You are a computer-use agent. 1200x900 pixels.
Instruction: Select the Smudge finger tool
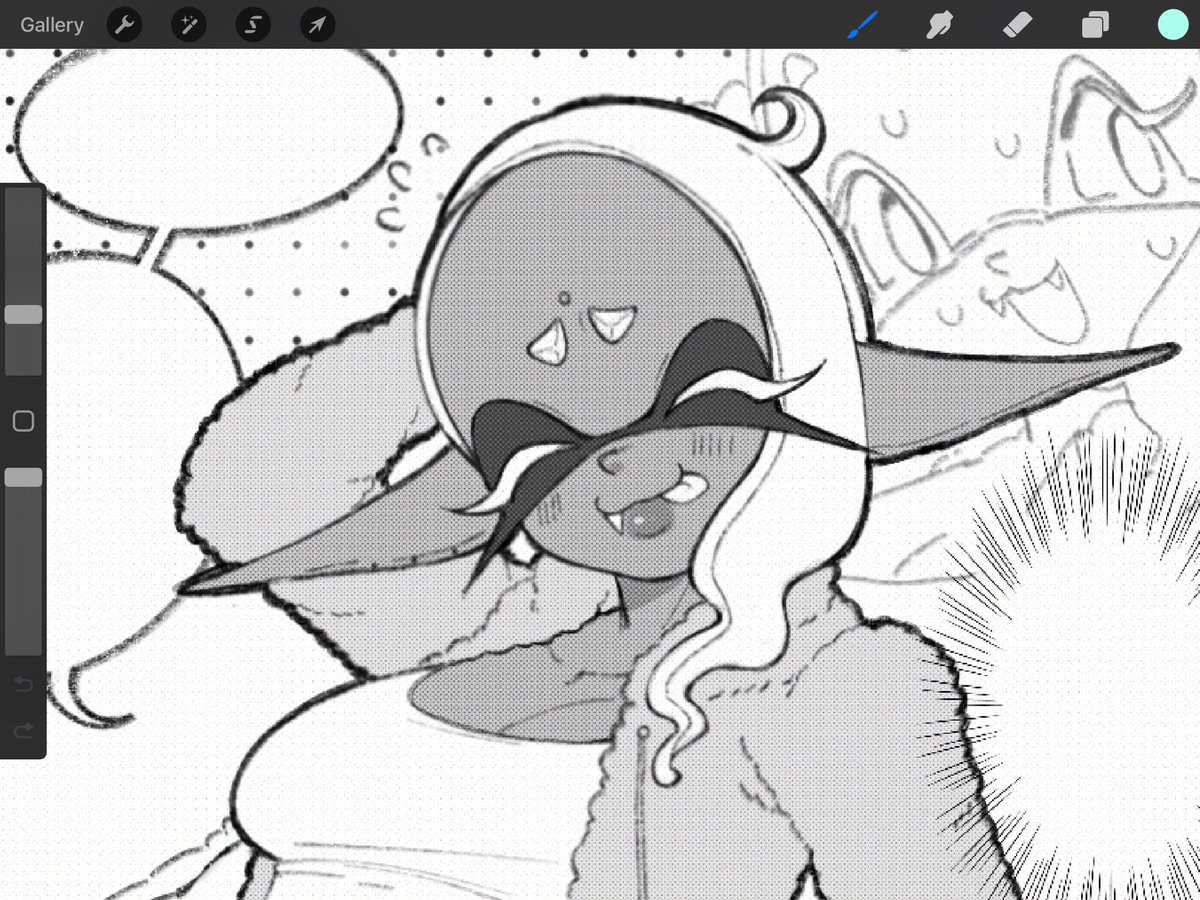tap(939, 25)
